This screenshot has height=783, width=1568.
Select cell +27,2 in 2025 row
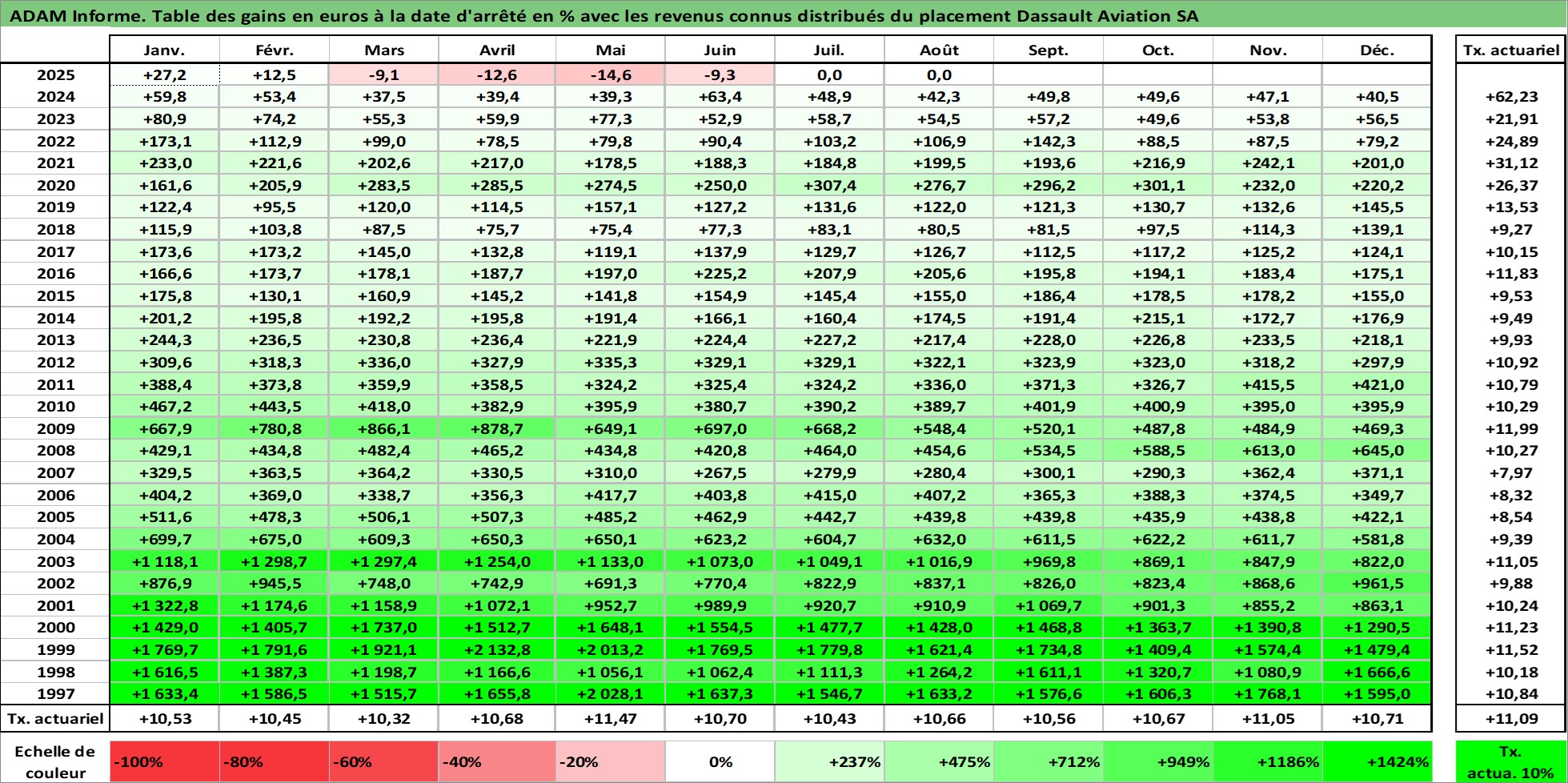point(164,74)
